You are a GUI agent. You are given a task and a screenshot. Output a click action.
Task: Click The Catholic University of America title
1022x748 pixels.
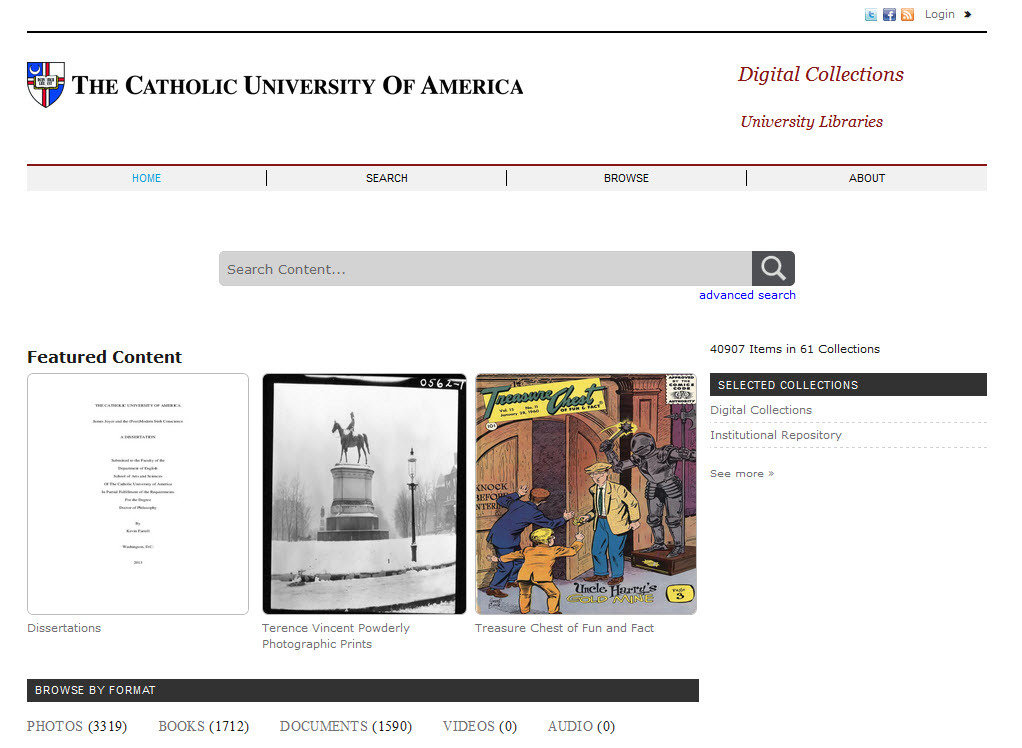coord(297,85)
